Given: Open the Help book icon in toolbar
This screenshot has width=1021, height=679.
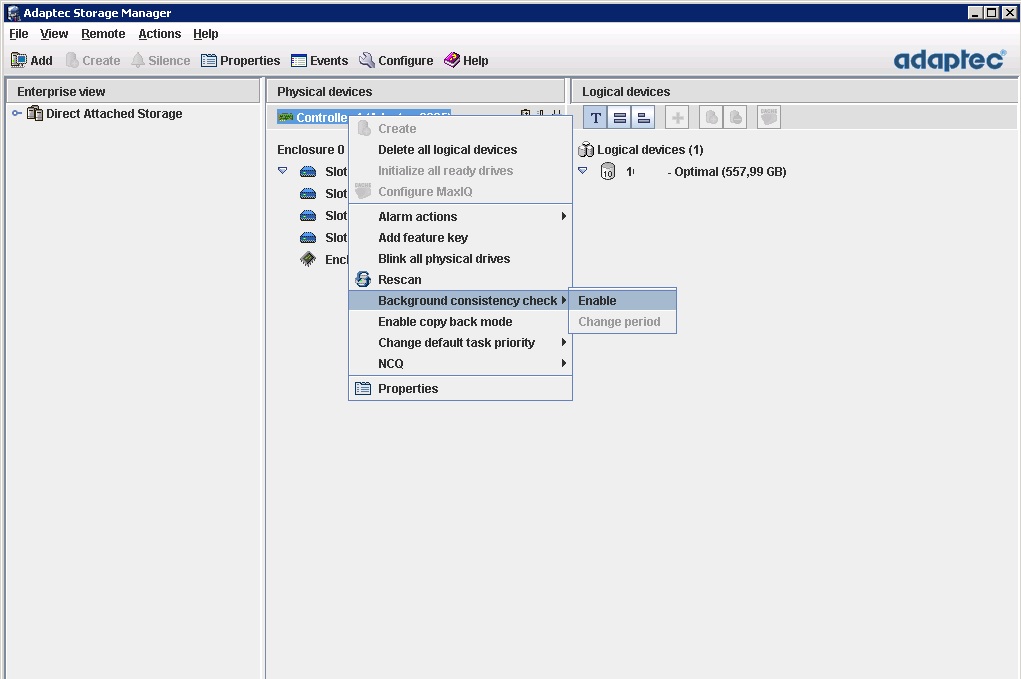Looking at the screenshot, I should click(x=452, y=61).
